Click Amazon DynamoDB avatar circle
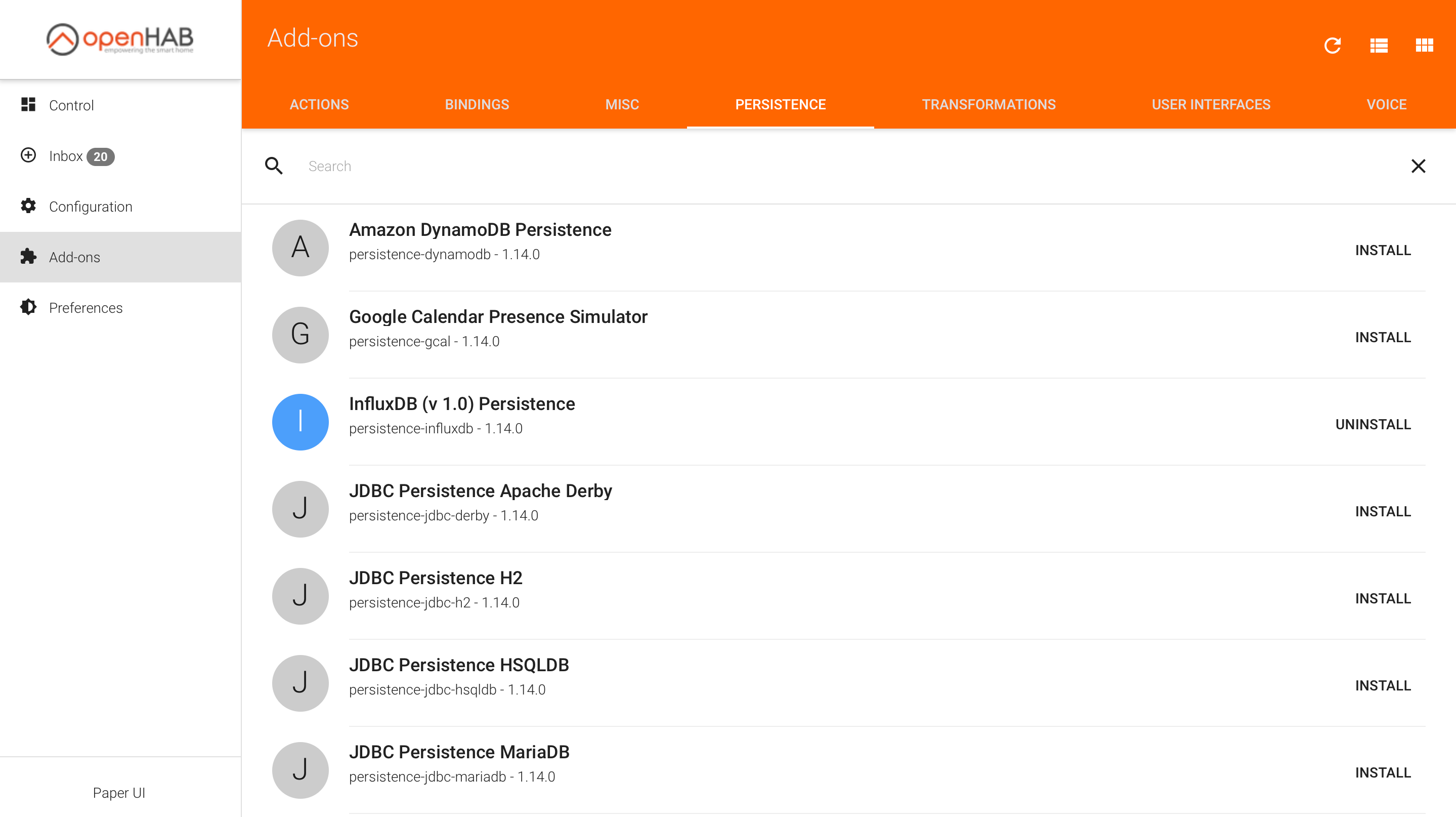This screenshot has width=1456, height=817. coord(300,248)
